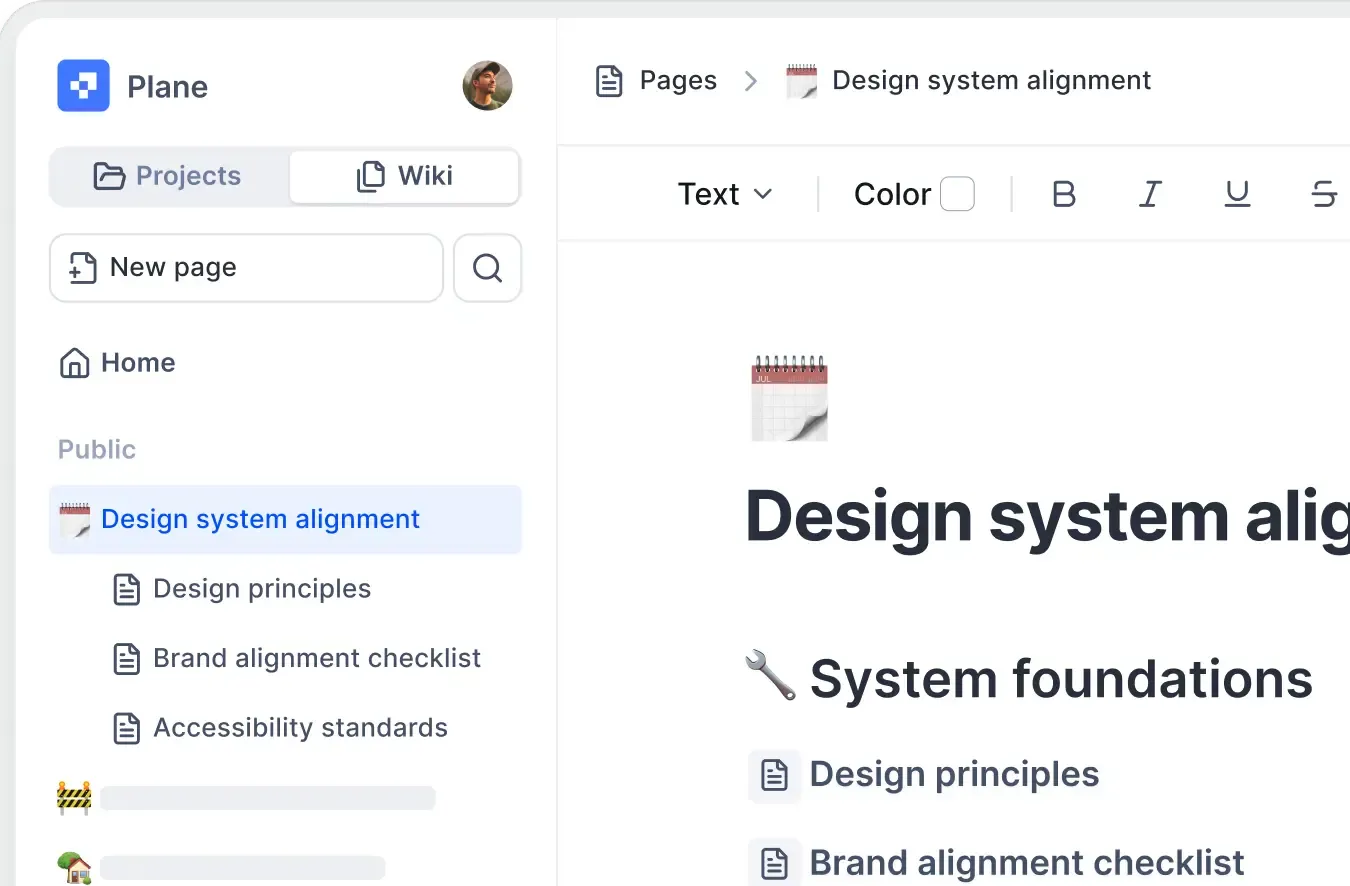Open Brand alignment checklist sidebar page
Screen dimensions: 1350x886
(316, 658)
